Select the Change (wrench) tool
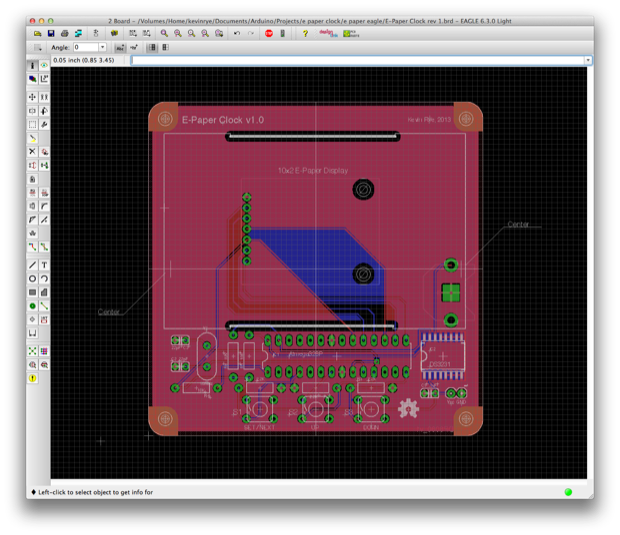This screenshot has width=620, height=535. [x=44, y=125]
